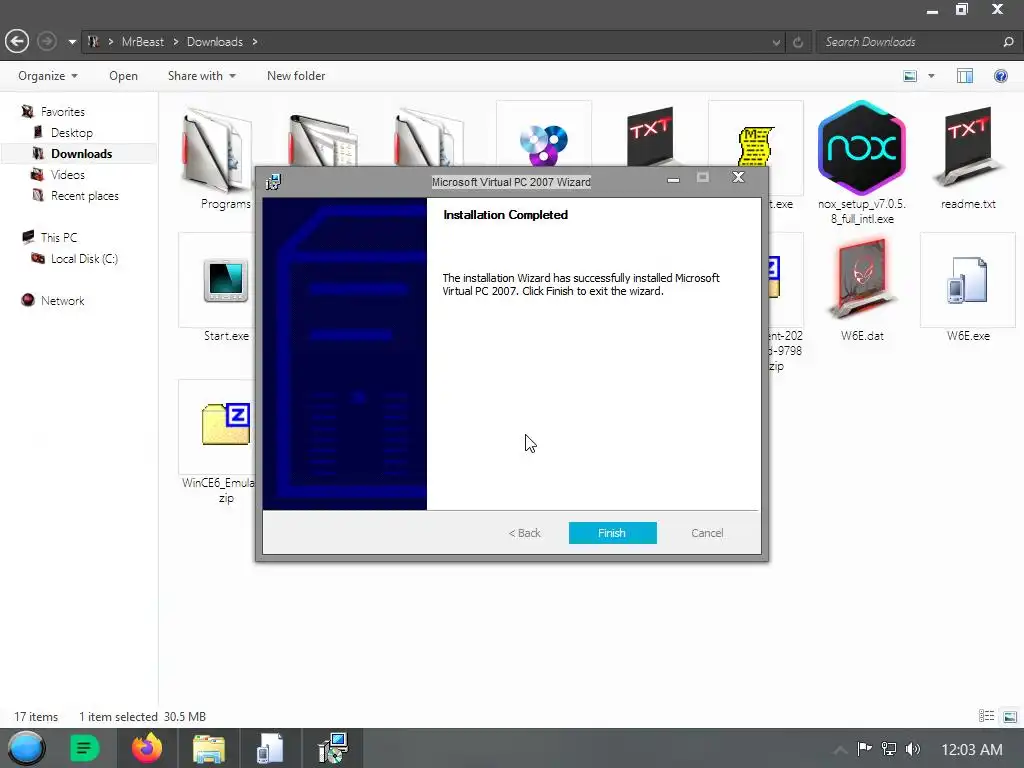Click the Action Center flag icon
1024x768 pixels.
tap(865, 748)
